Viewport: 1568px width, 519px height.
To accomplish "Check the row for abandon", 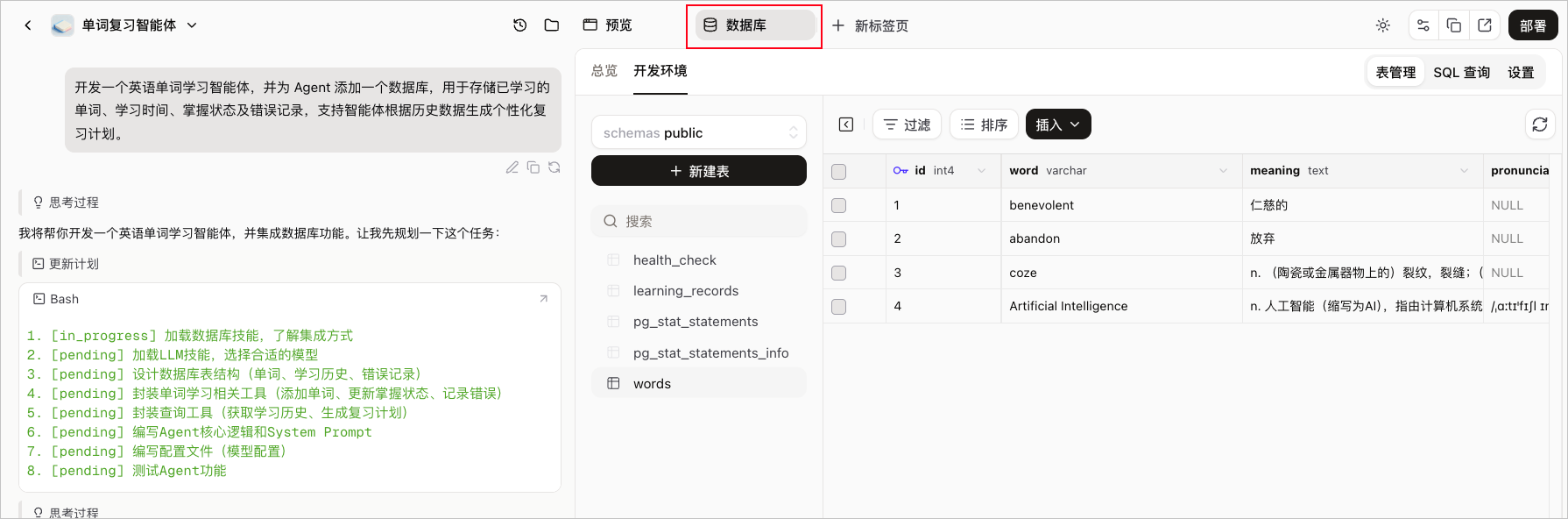I will click(x=839, y=238).
